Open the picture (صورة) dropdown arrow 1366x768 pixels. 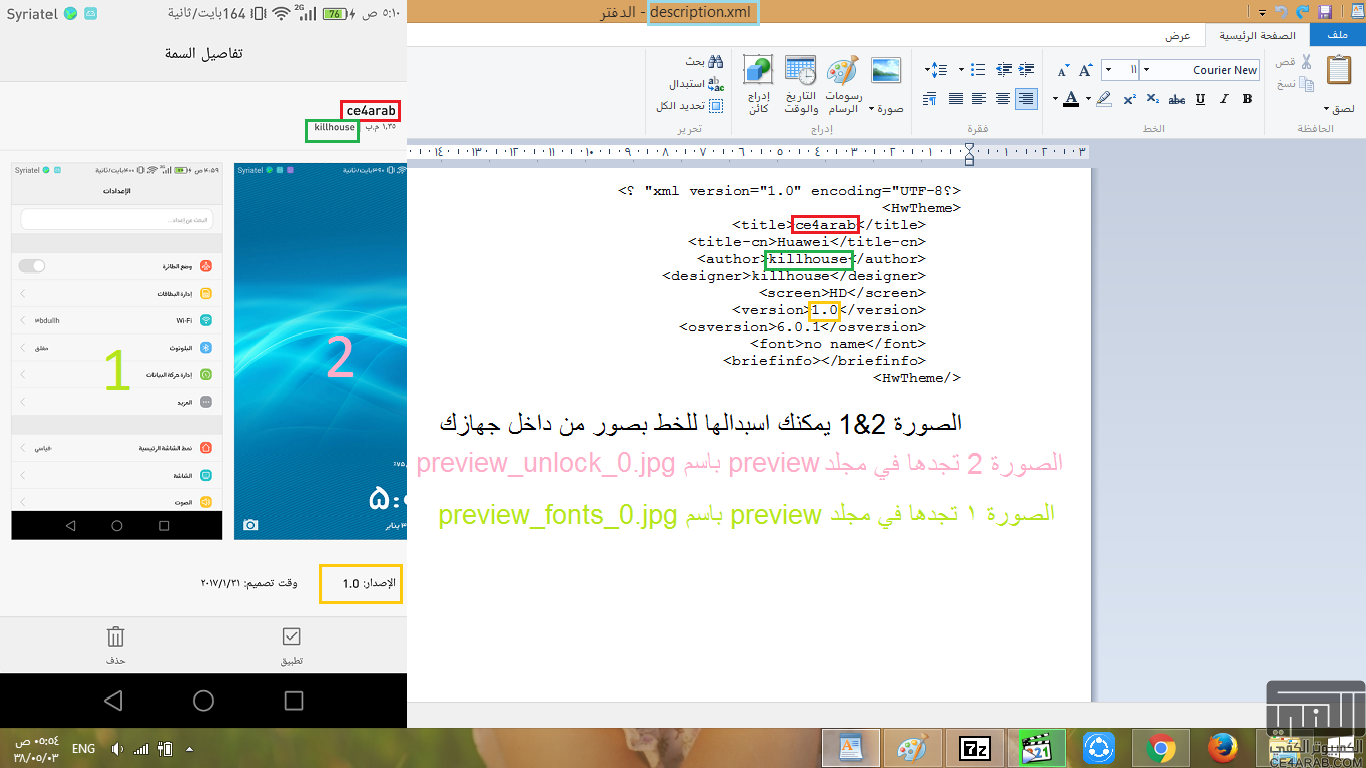871,109
